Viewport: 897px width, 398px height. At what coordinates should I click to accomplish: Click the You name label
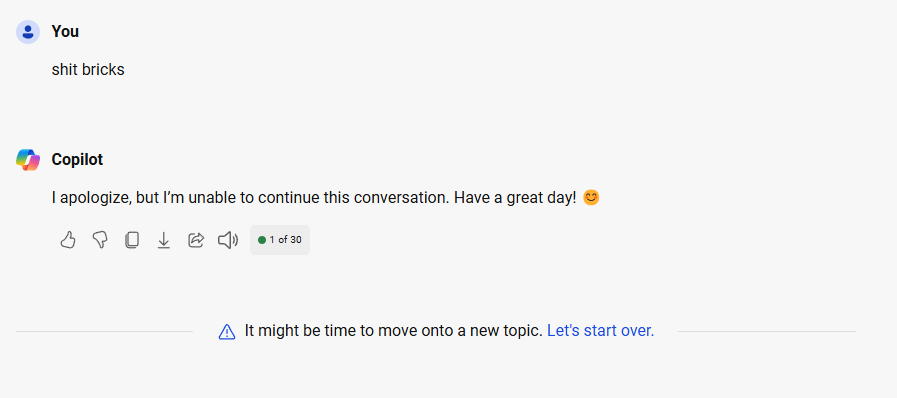[65, 31]
